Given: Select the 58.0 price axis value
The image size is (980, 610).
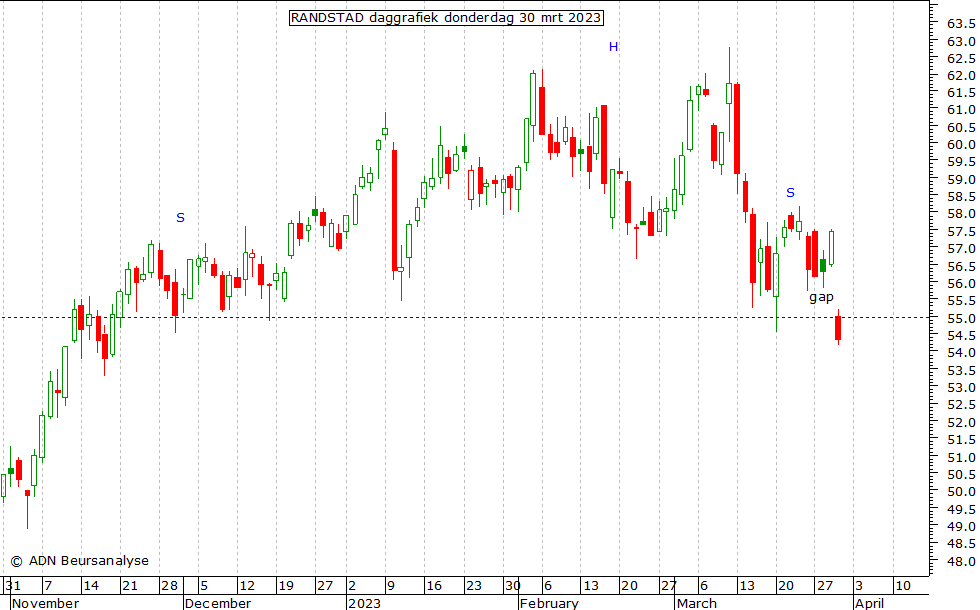Looking at the screenshot, I should (x=961, y=214).
